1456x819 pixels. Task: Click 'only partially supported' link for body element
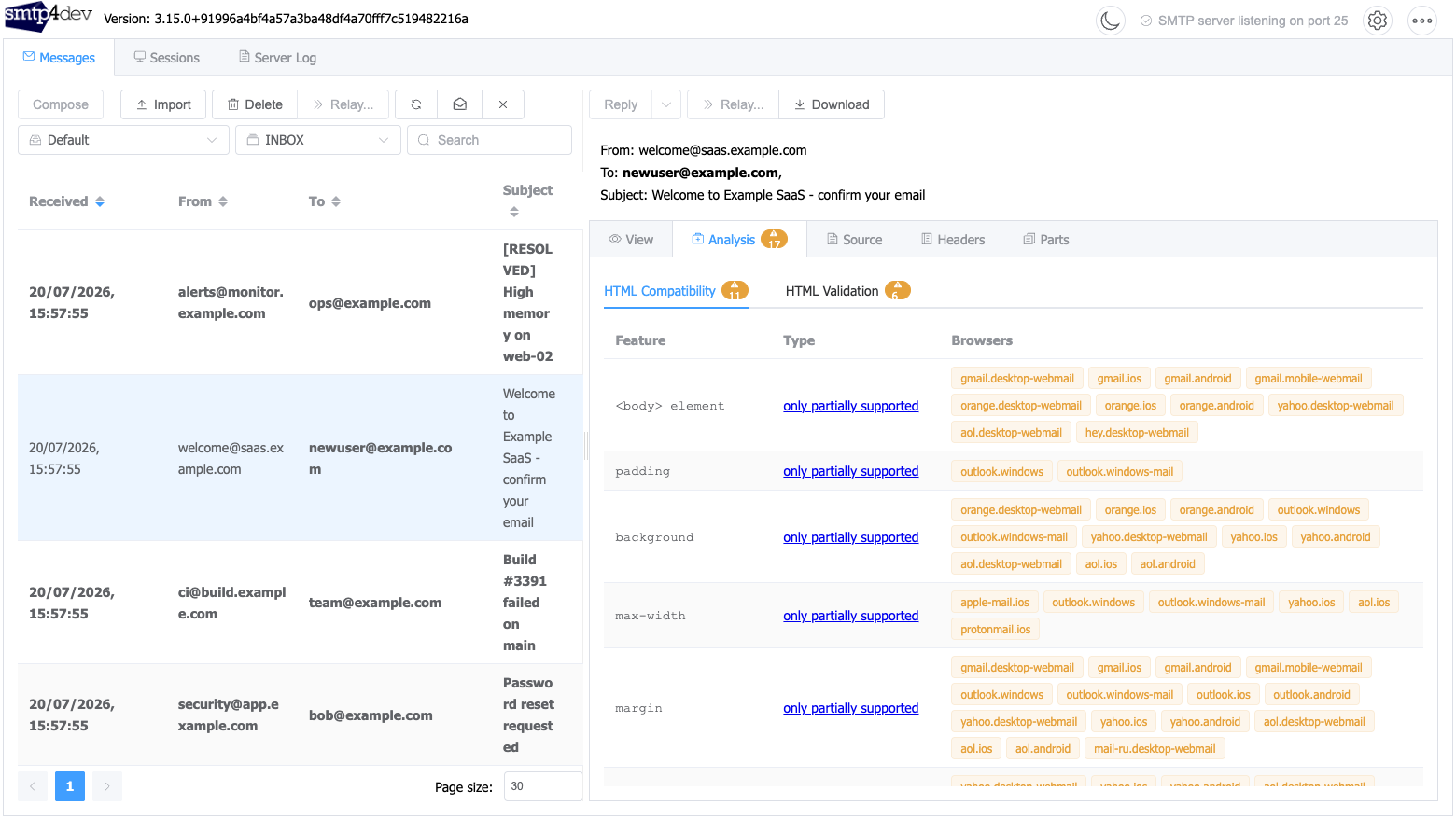click(850, 406)
